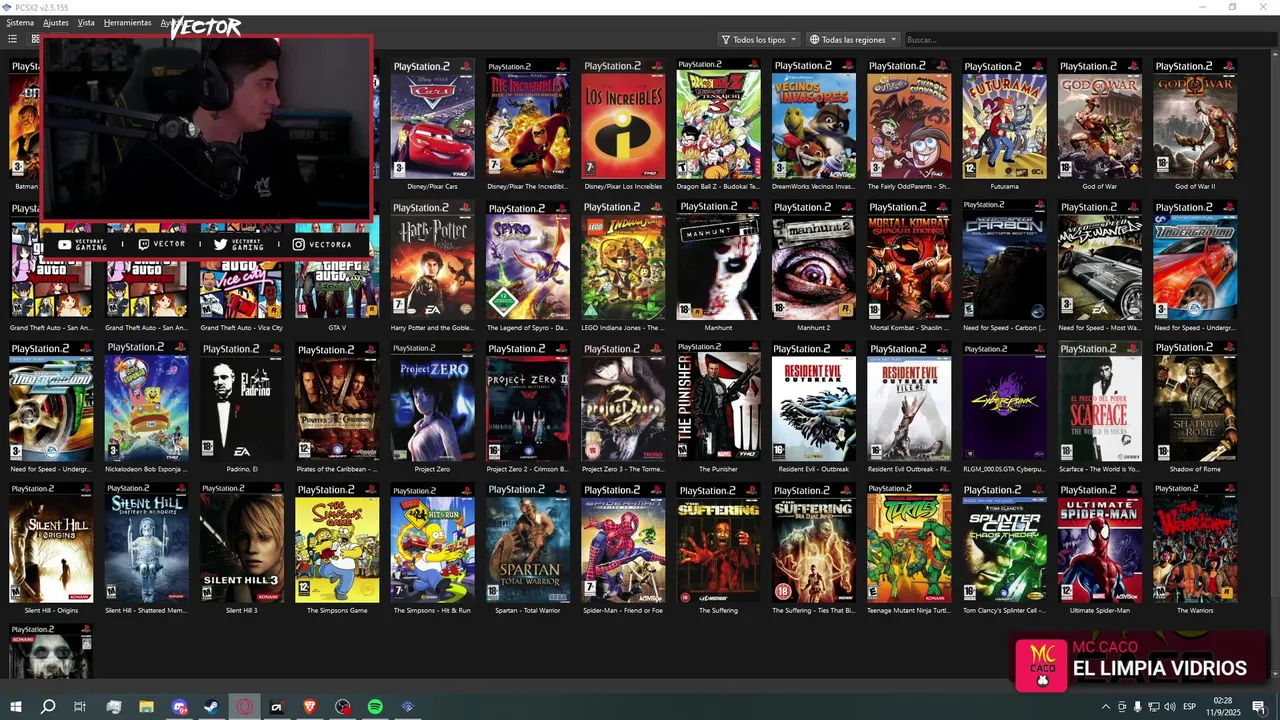Select Tom Clancy's Splinter Cell cover
Image resolution: width=1280 pixels, height=720 pixels.
pos(1004,543)
